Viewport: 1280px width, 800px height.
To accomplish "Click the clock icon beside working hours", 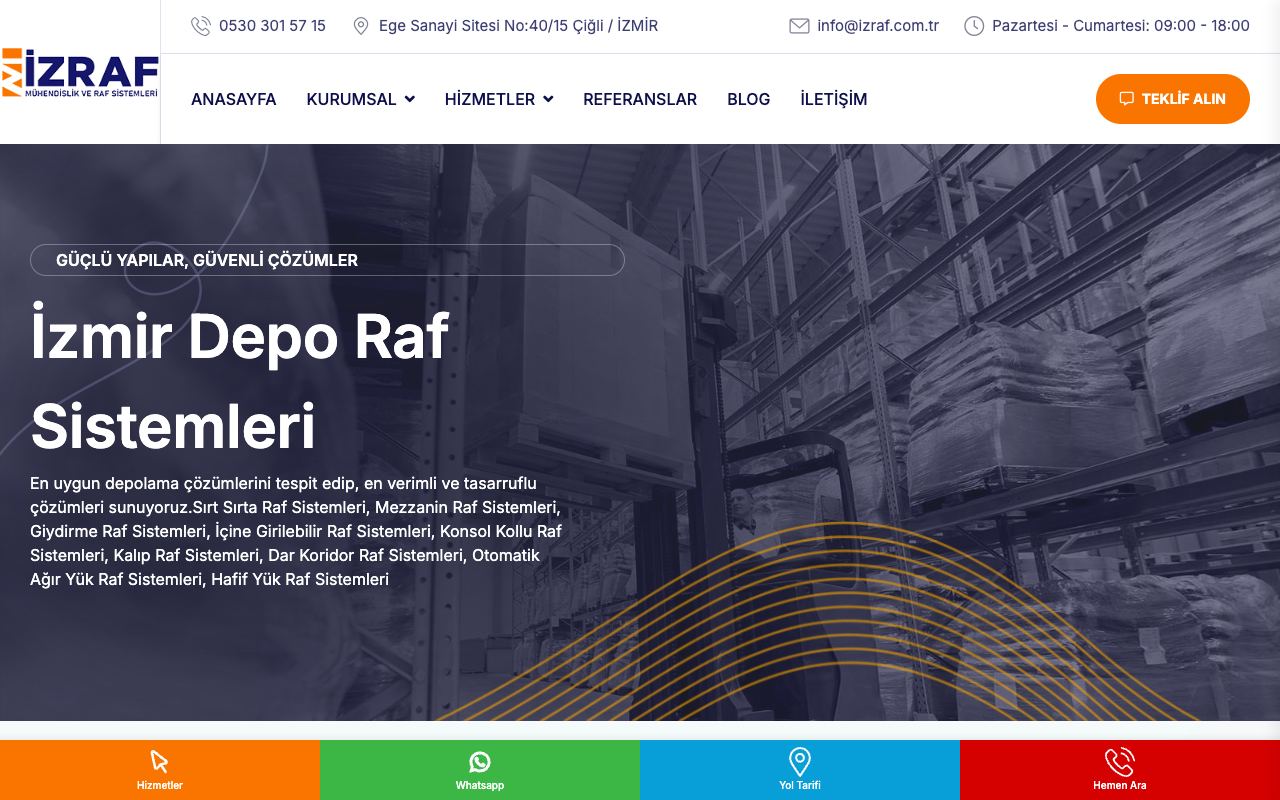I will pyautogui.click(x=974, y=26).
